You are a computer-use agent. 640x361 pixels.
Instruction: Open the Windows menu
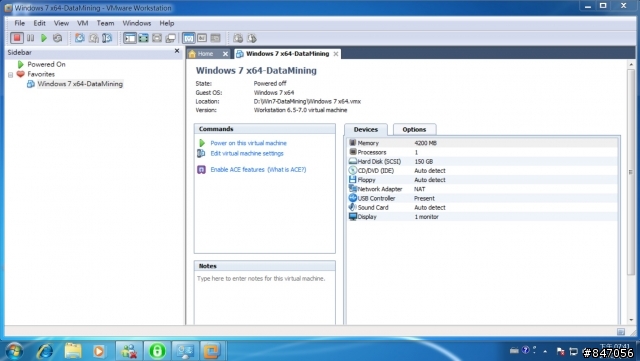click(137, 23)
